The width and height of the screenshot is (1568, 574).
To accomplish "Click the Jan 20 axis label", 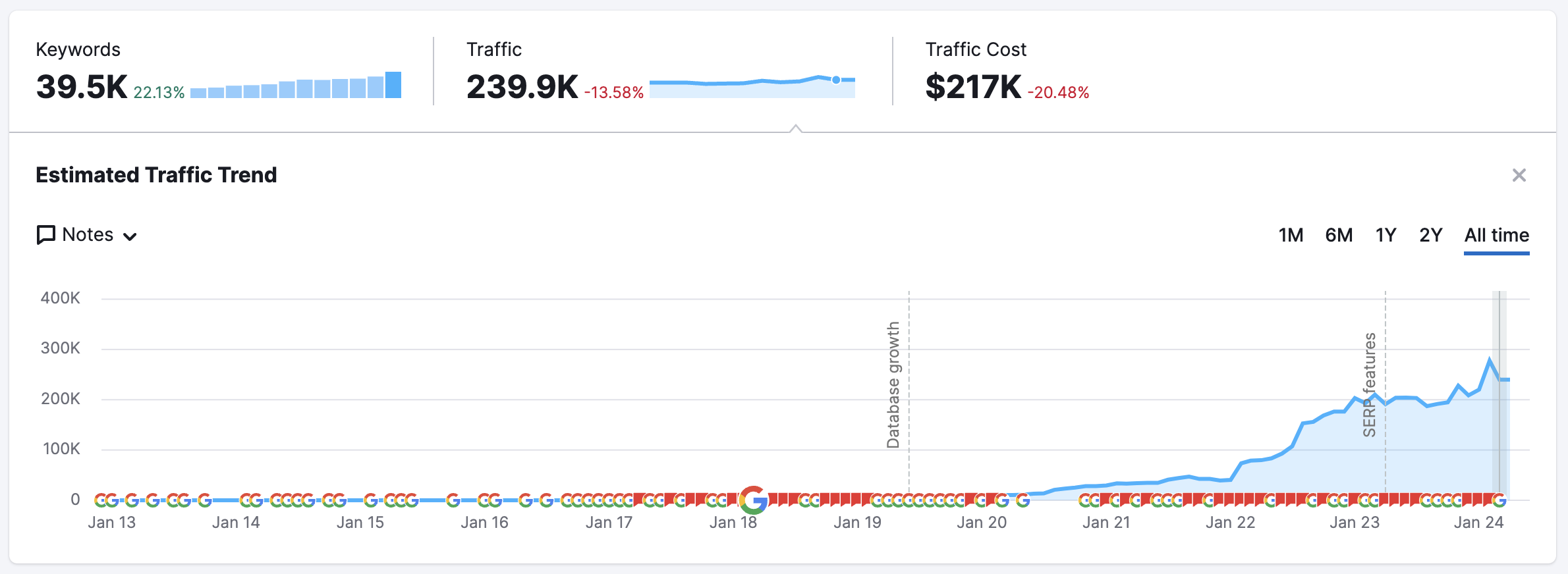I will [982, 523].
